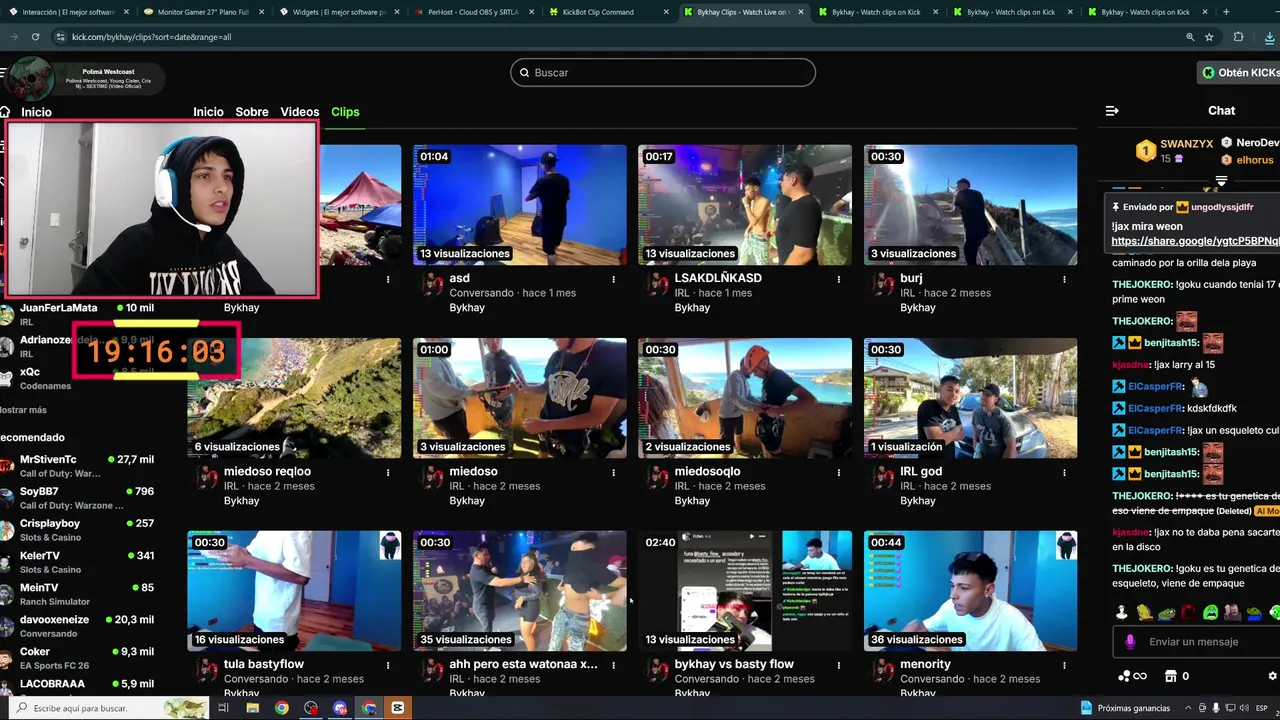The image size is (1280, 720).
Task: Play the 'asd' clip thumbnail
Action: 520,205
